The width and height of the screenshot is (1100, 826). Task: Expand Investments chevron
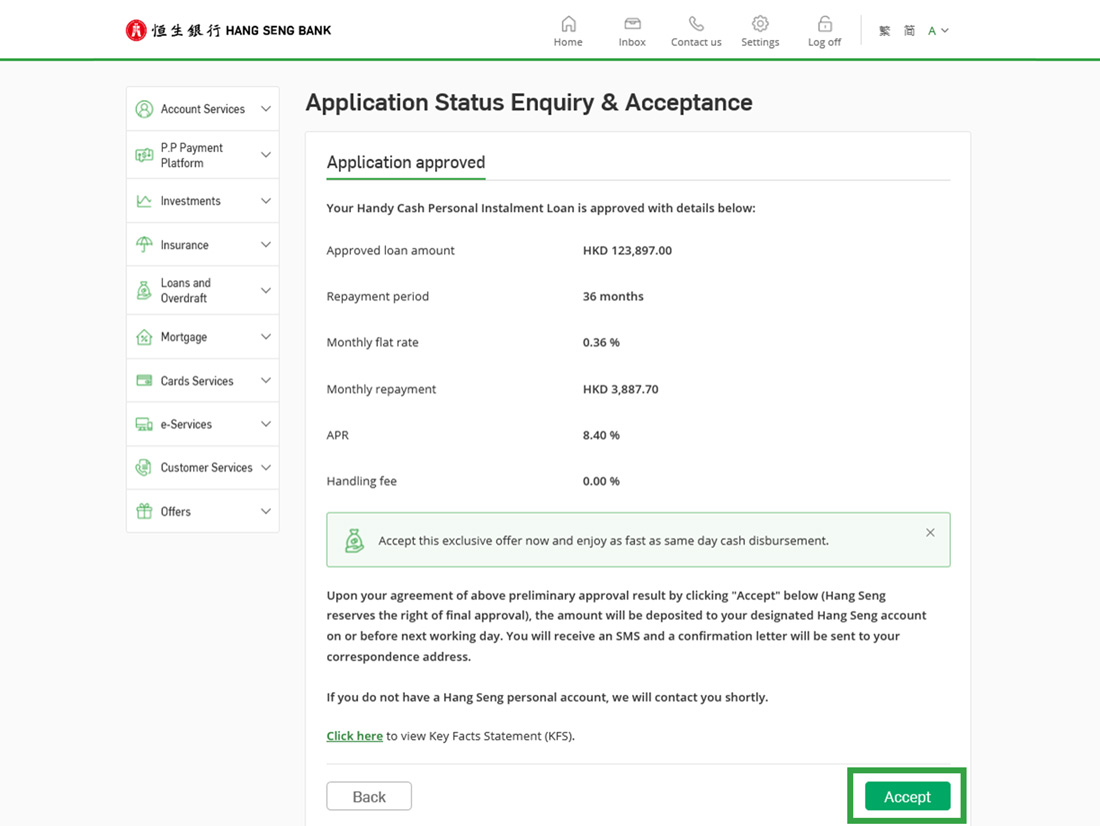click(x=266, y=201)
